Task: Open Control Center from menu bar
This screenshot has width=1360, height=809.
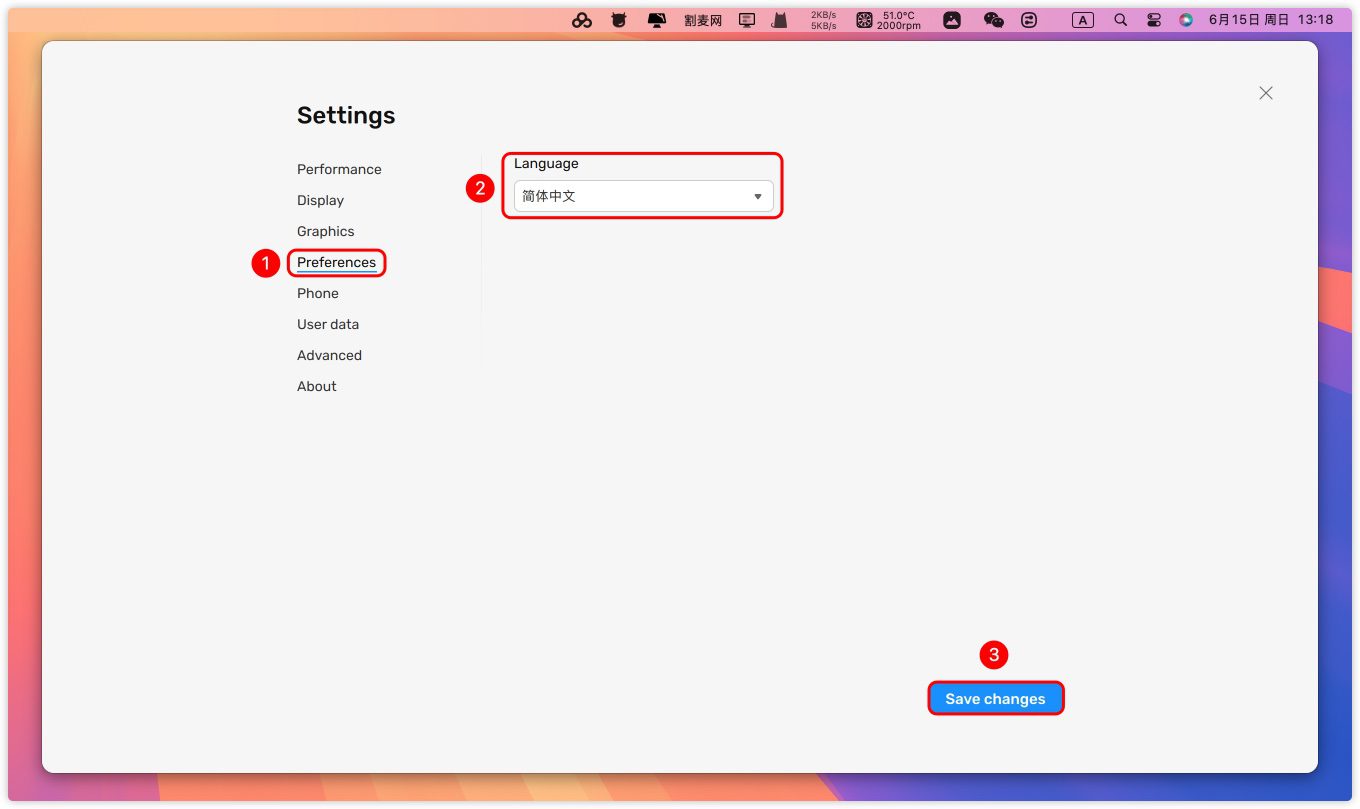Action: 1153,20
